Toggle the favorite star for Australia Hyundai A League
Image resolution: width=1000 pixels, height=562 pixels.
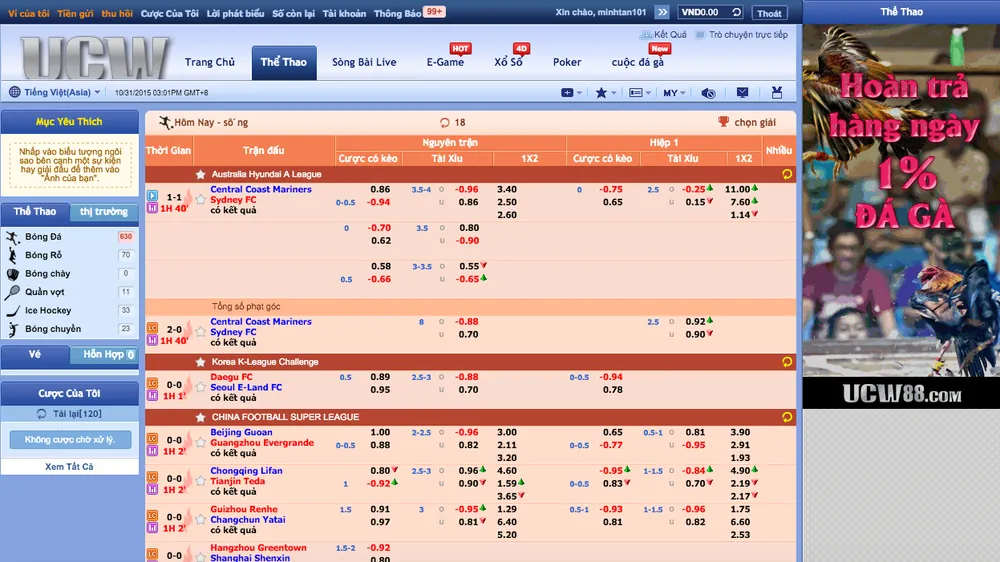(201, 174)
